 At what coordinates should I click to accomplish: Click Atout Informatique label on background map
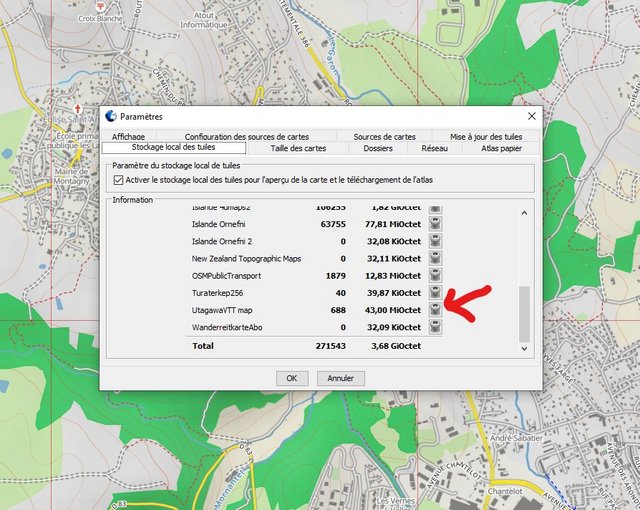(x=203, y=20)
